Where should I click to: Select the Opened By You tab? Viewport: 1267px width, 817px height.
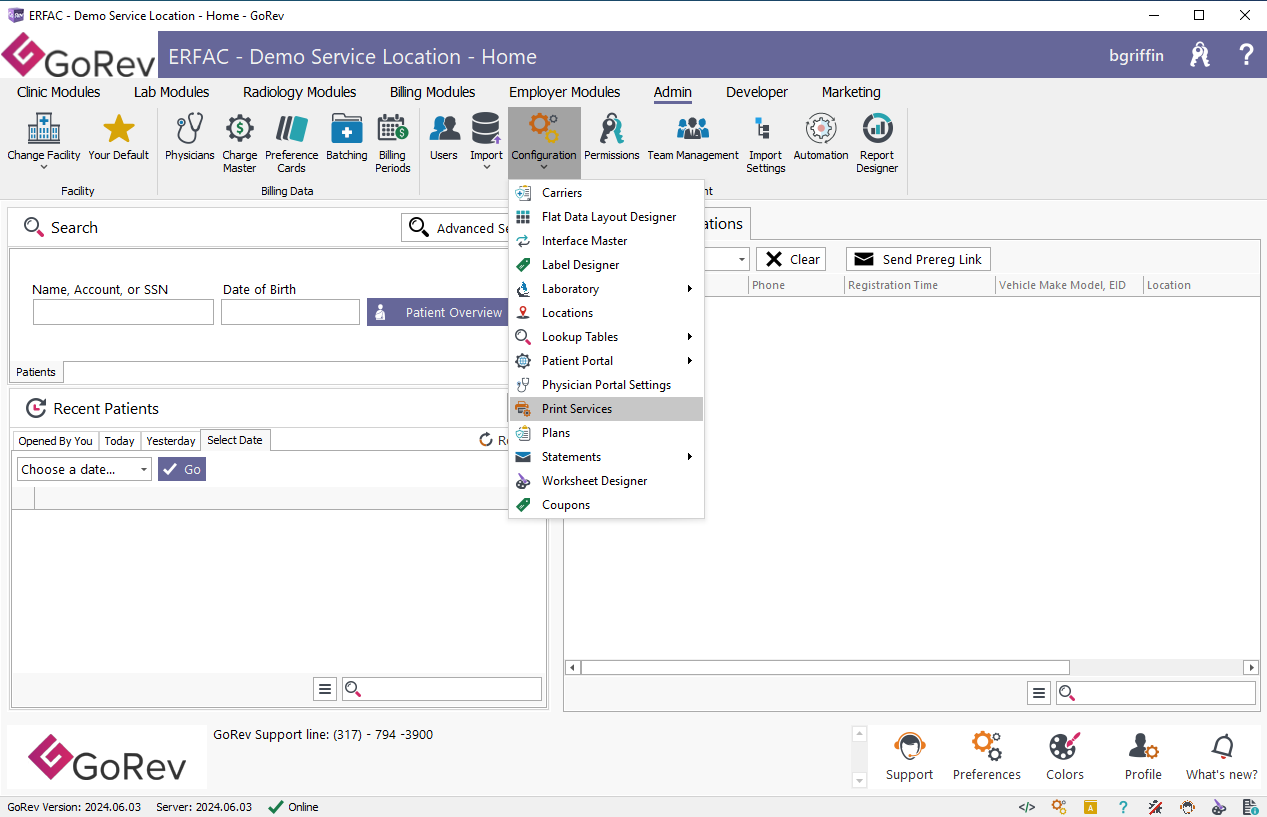click(x=56, y=441)
